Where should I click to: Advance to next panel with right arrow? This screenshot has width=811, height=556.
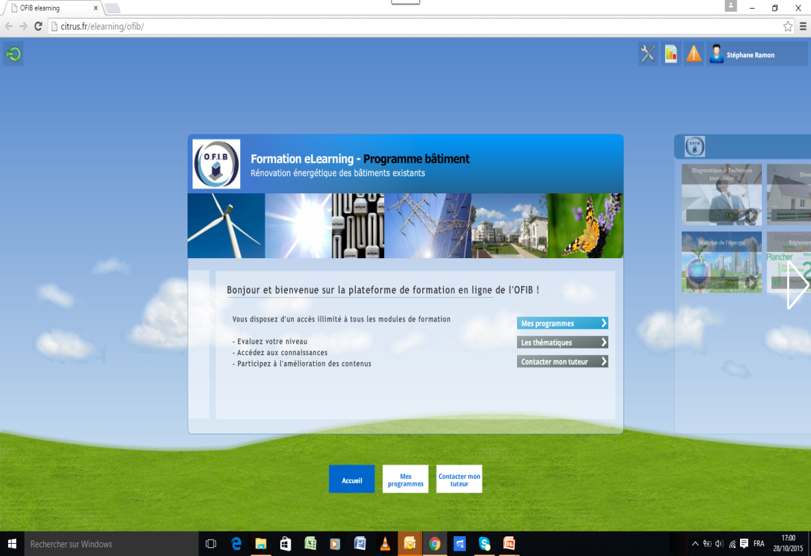tap(797, 285)
